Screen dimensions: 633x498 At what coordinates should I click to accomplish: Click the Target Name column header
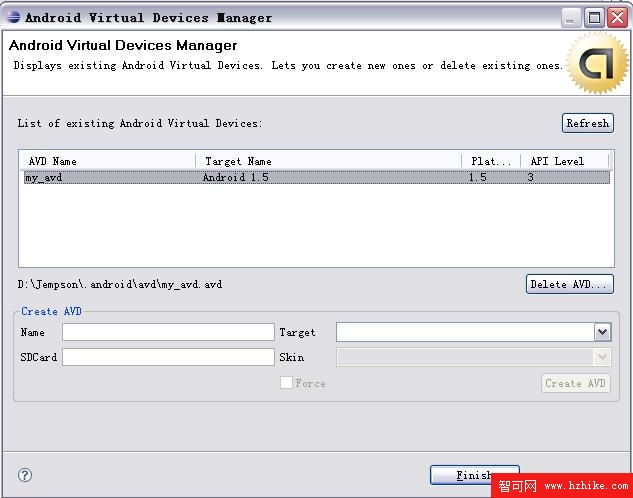pos(328,161)
